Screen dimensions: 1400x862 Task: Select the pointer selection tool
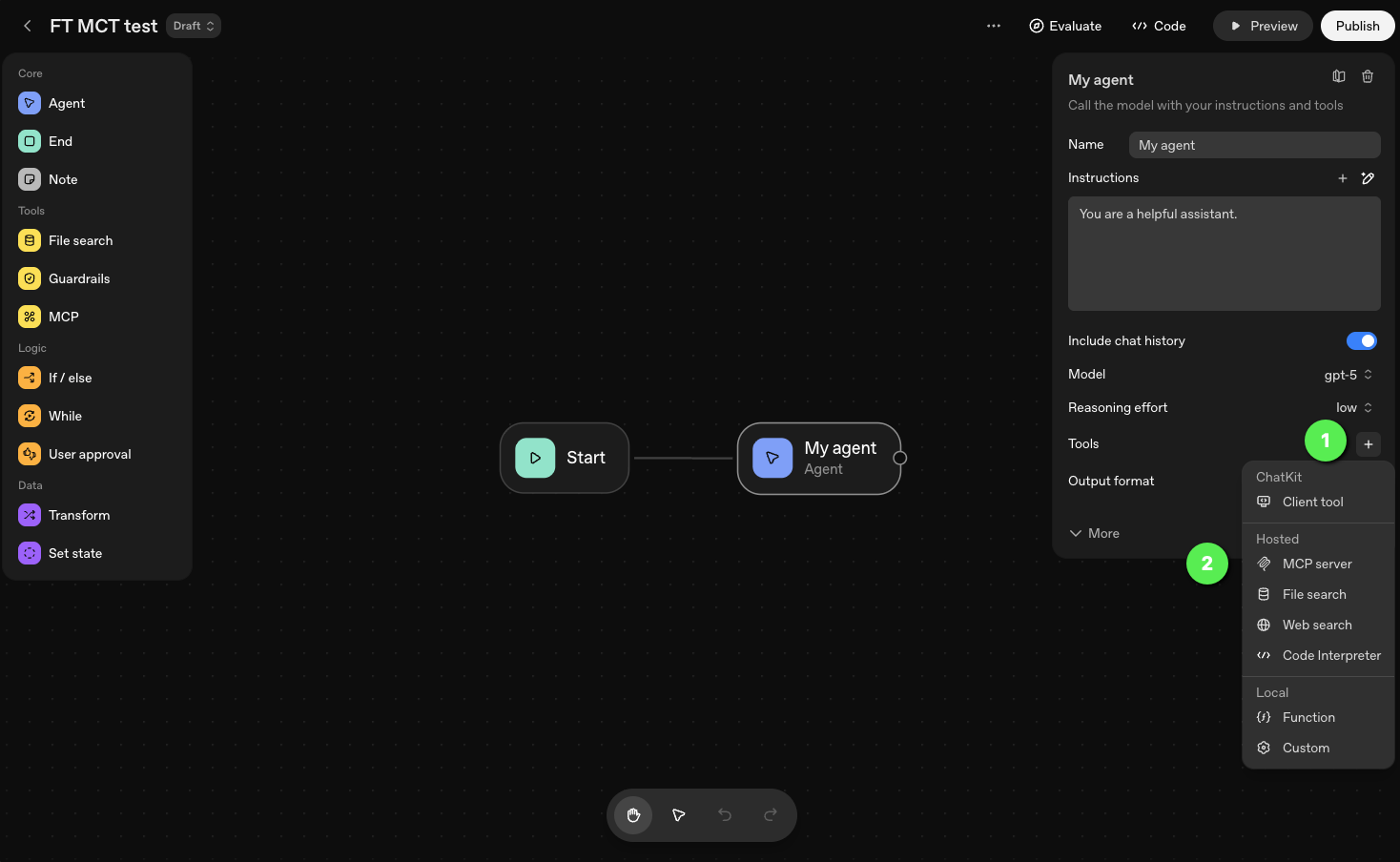pos(679,815)
